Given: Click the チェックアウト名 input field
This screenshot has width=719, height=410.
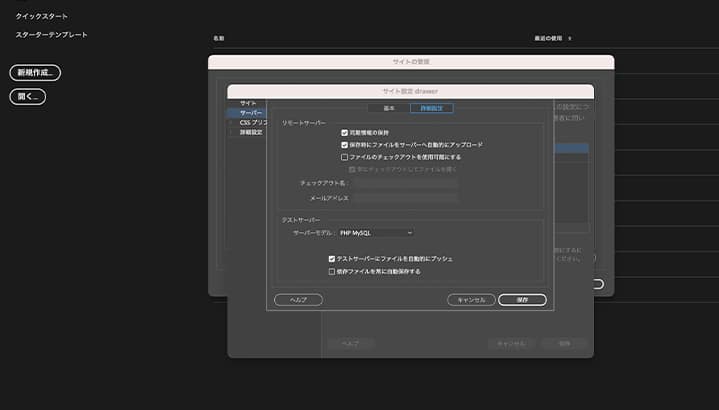Looking at the screenshot, I should pos(404,183).
